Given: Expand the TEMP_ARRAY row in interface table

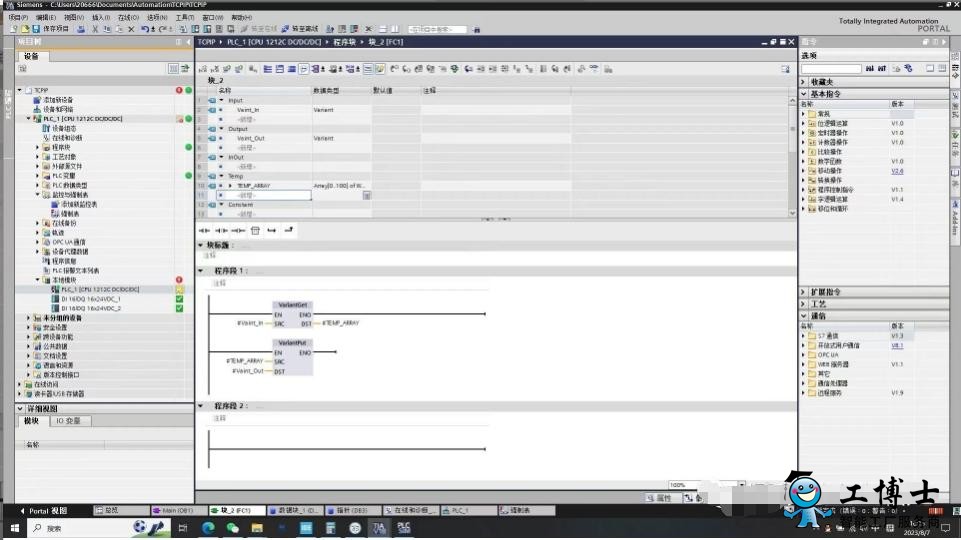Looking at the screenshot, I should tap(230, 186).
